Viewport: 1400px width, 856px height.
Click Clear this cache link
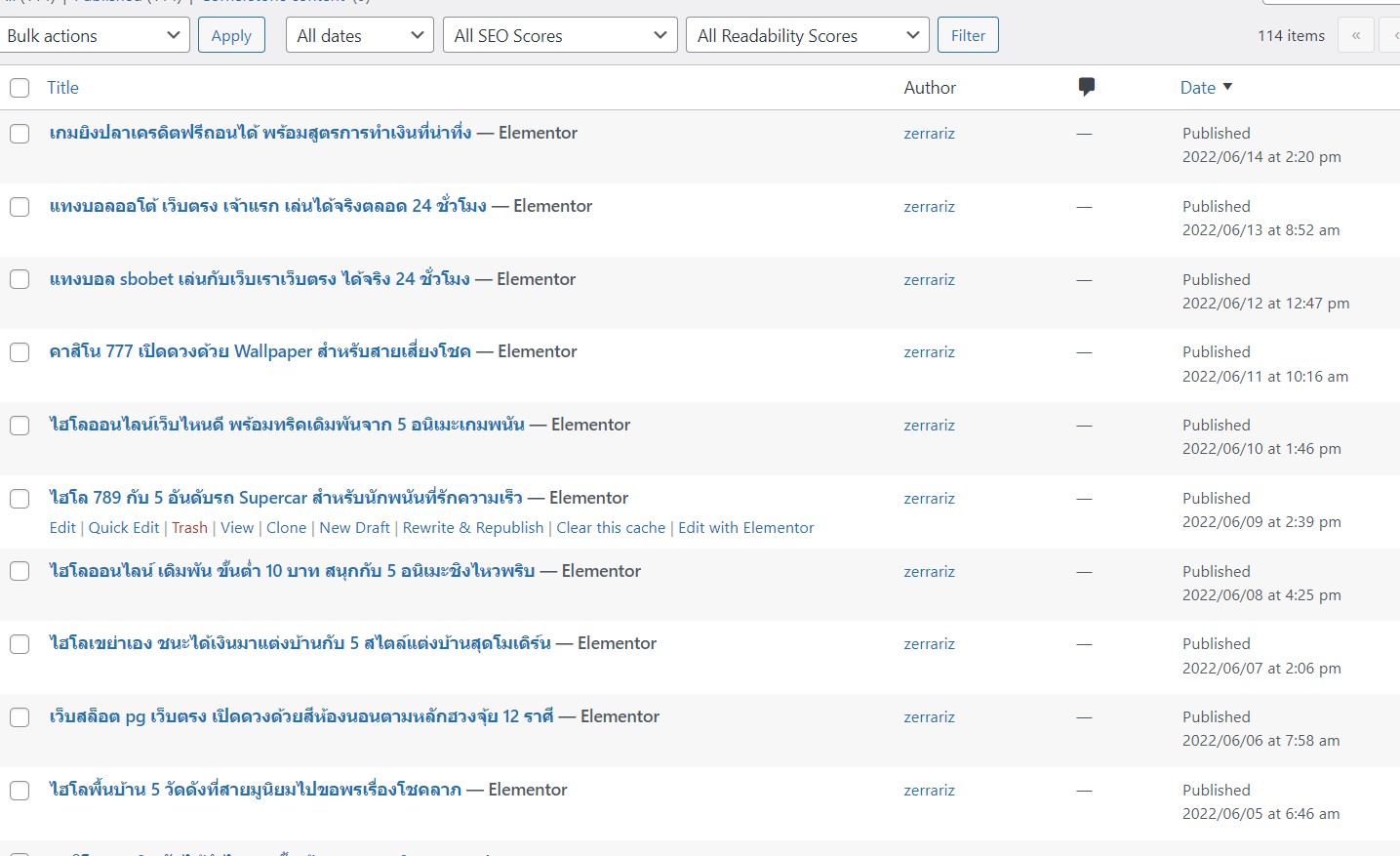click(611, 527)
